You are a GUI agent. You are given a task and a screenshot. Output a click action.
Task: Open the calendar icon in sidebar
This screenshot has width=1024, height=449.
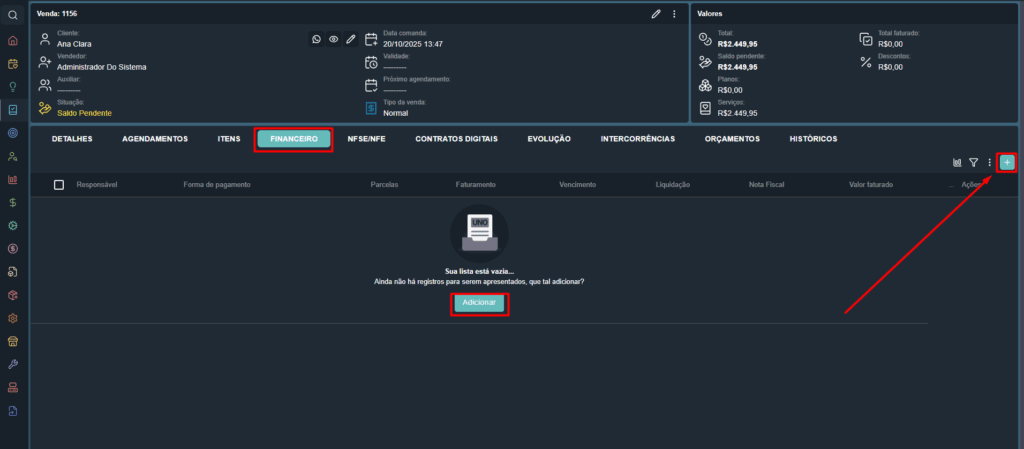[x=12, y=64]
